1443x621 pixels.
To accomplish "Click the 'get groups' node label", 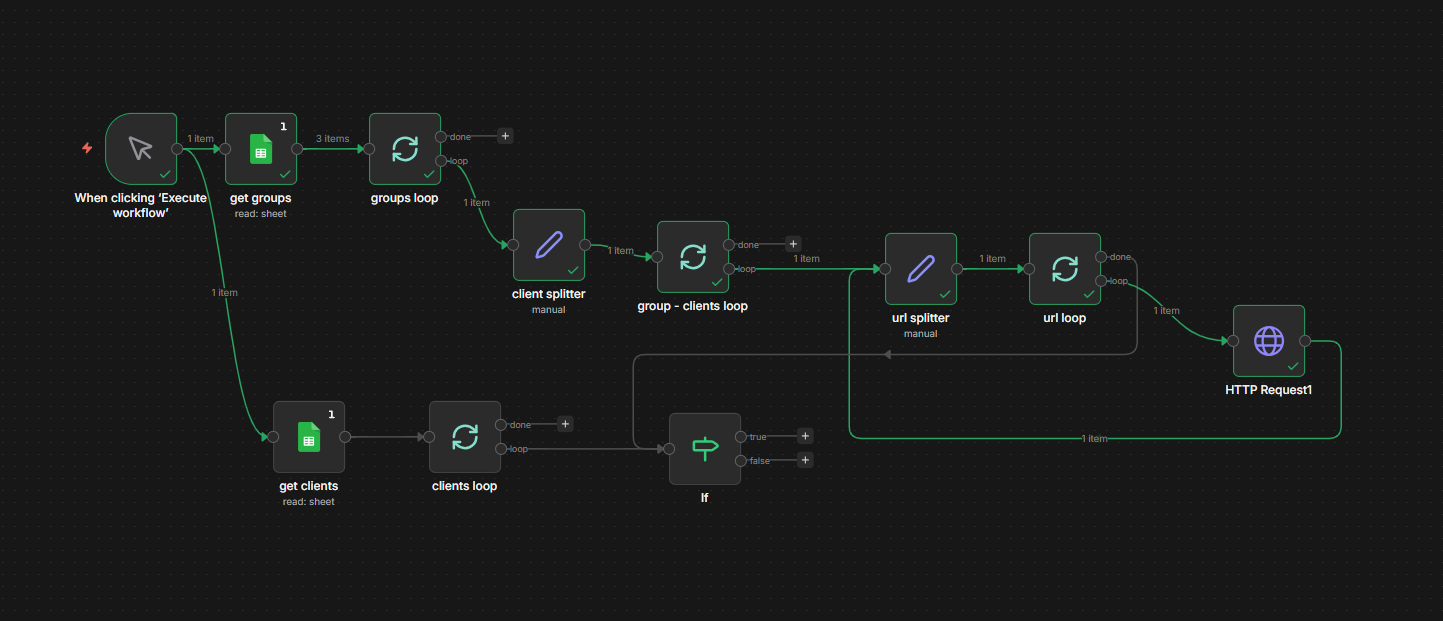I will tap(260, 198).
